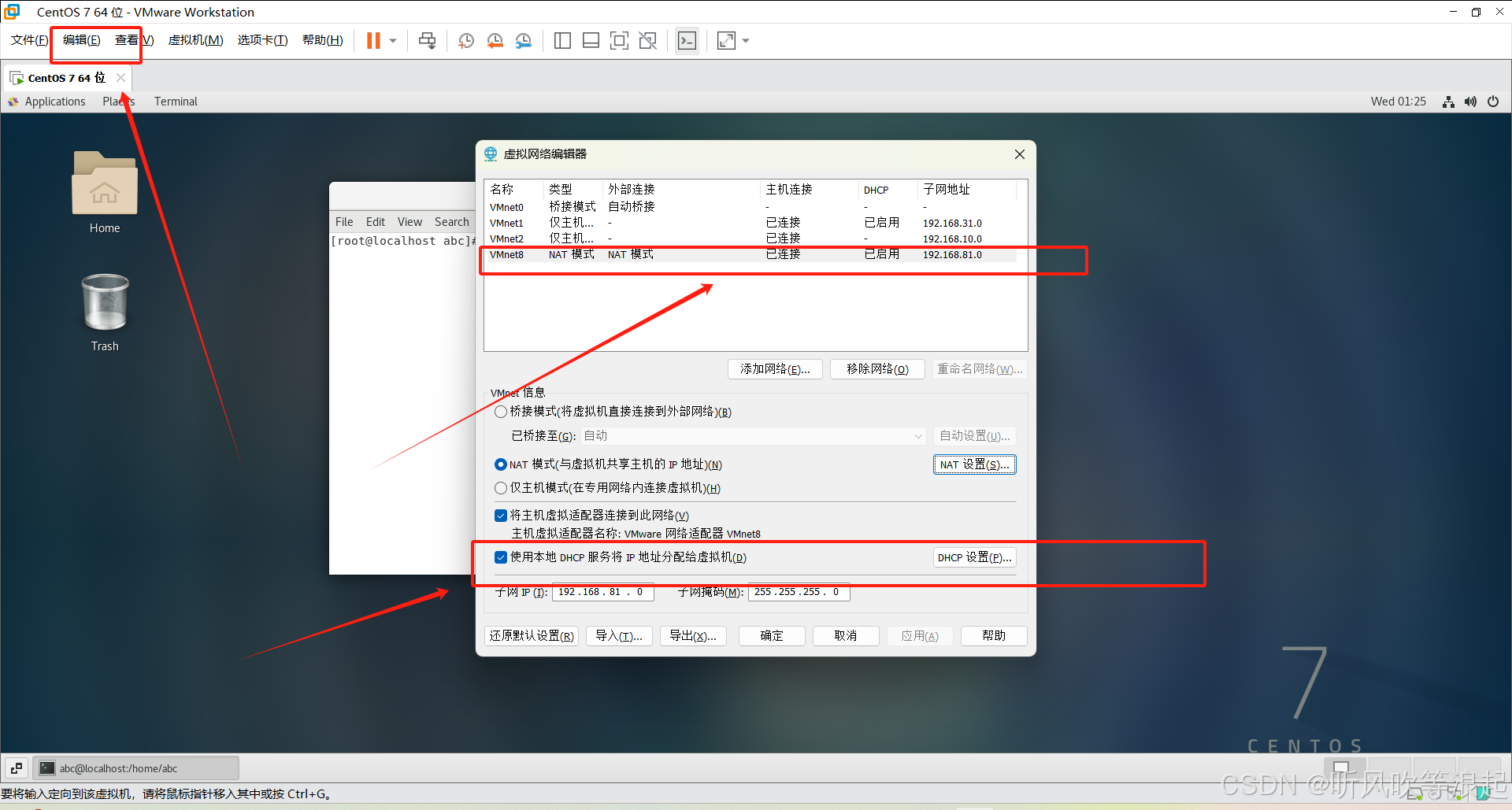Click the subnet IP input field
1512x810 pixels.
(x=602, y=592)
